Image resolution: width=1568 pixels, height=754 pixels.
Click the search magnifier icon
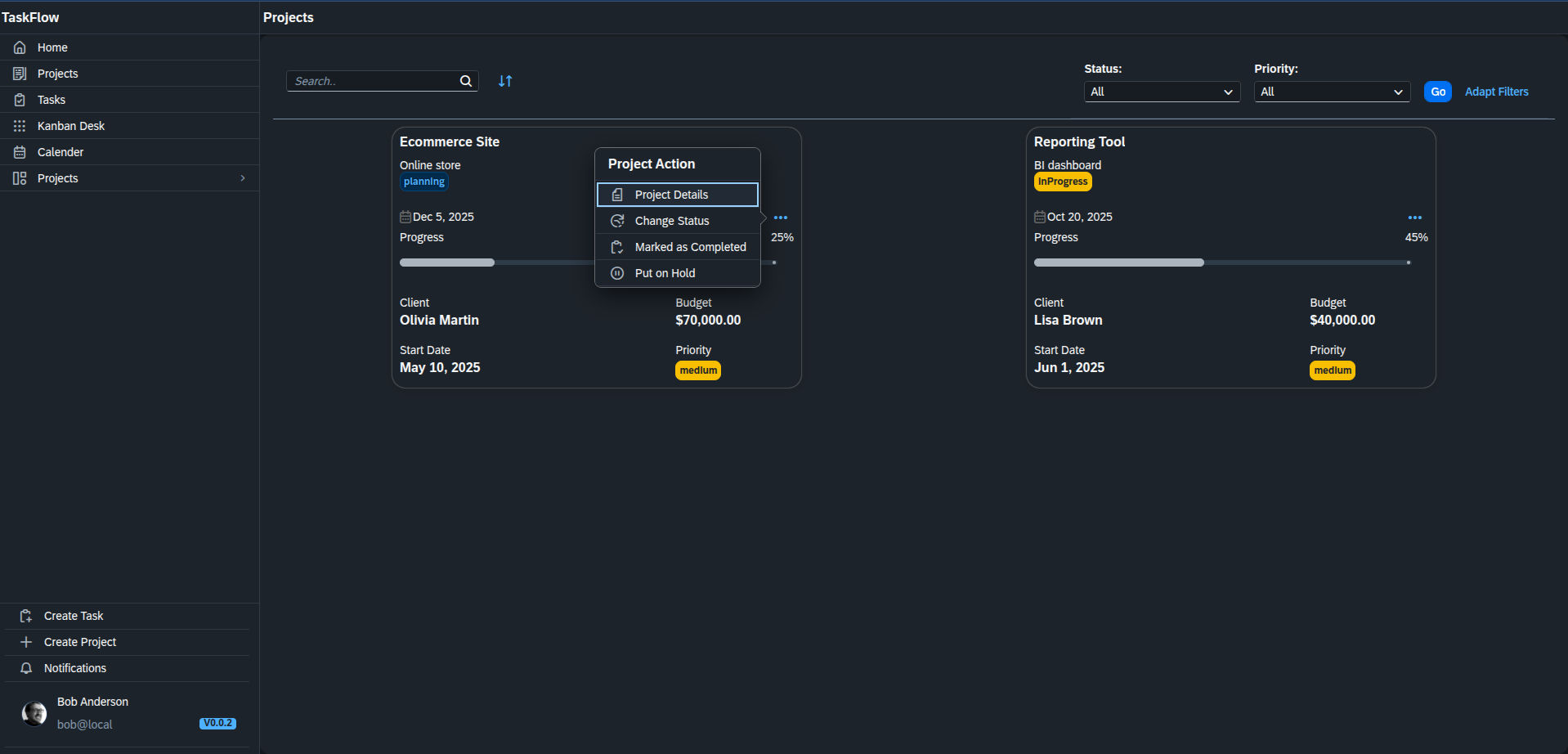click(x=466, y=81)
